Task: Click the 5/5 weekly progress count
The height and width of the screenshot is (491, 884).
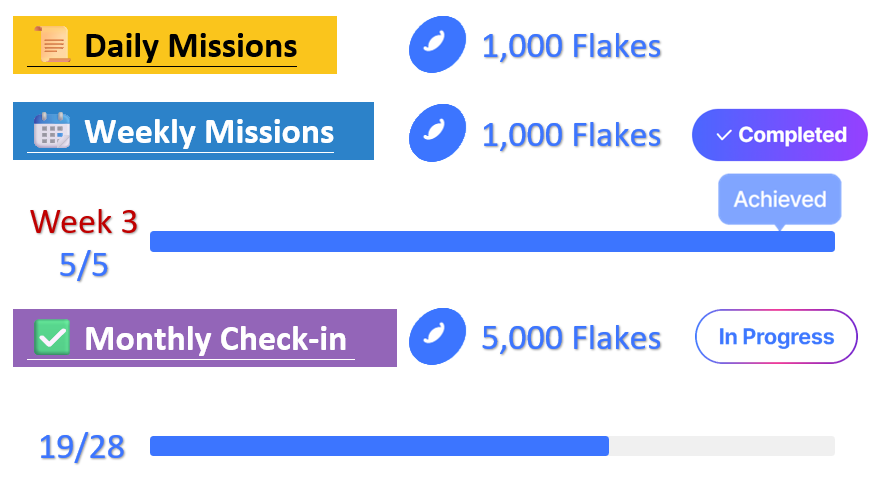Action: [x=84, y=265]
